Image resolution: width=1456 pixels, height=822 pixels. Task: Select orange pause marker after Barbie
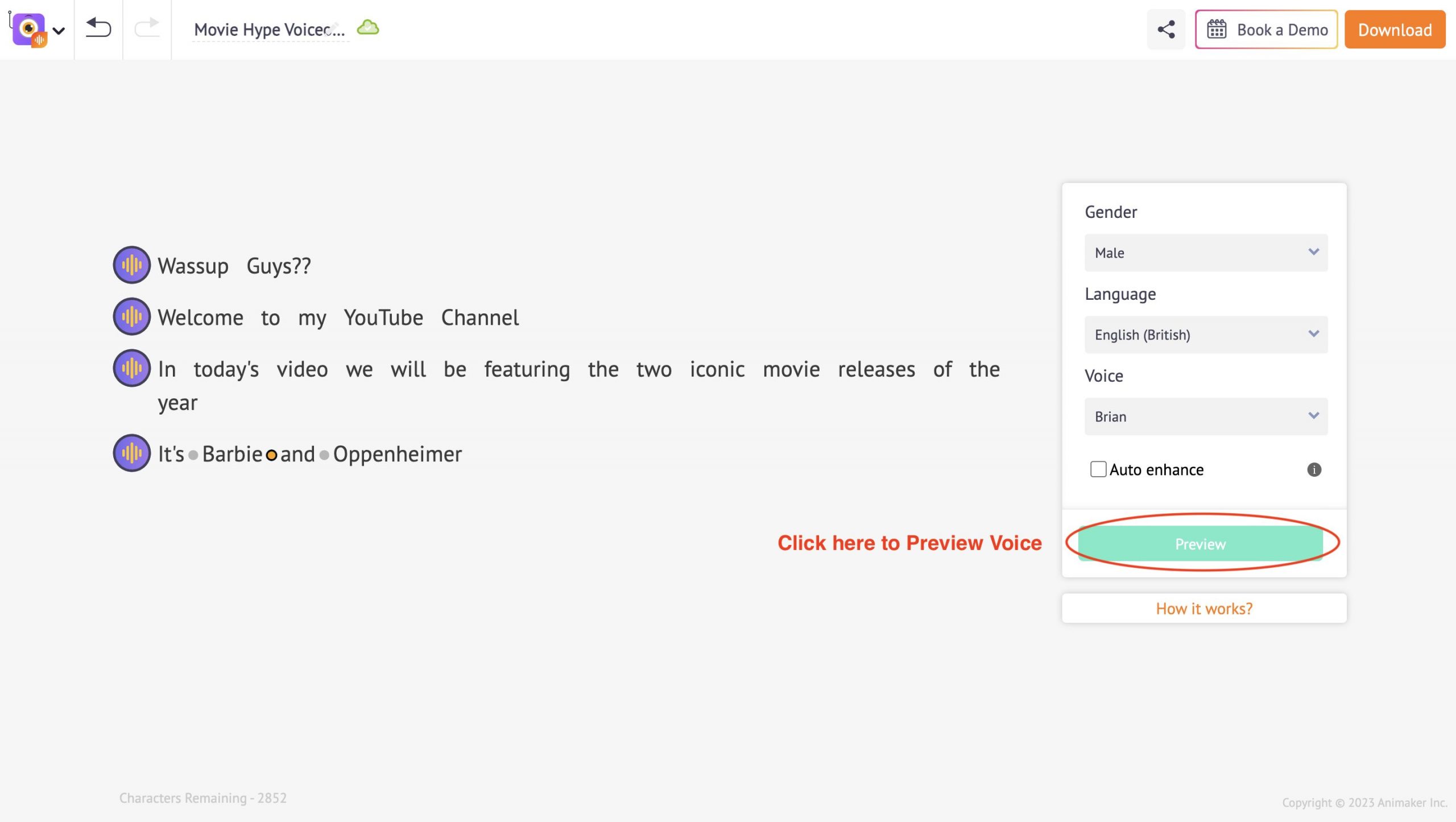coord(271,455)
